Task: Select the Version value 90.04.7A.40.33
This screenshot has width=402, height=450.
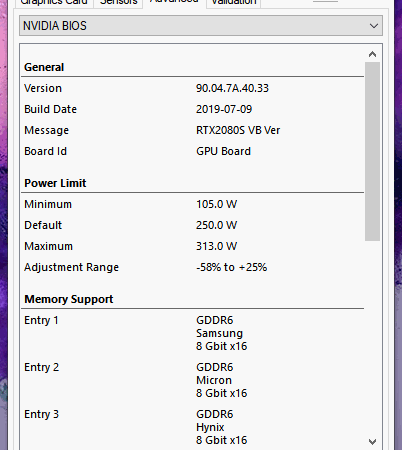Action: pos(232,88)
